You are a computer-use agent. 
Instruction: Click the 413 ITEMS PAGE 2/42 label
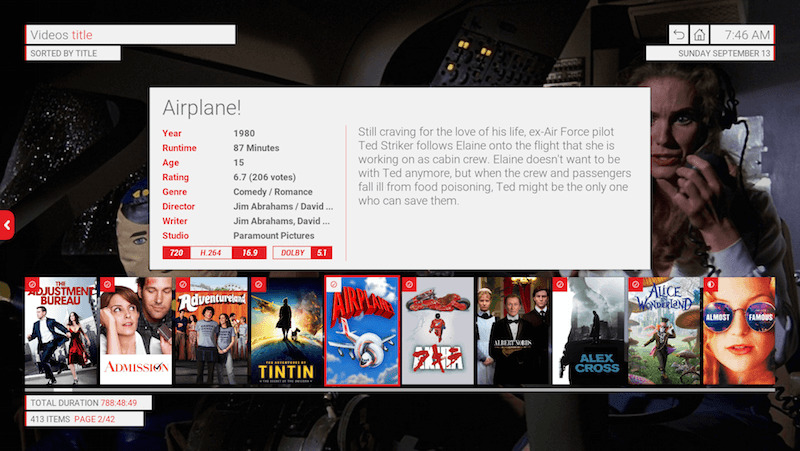click(85, 419)
